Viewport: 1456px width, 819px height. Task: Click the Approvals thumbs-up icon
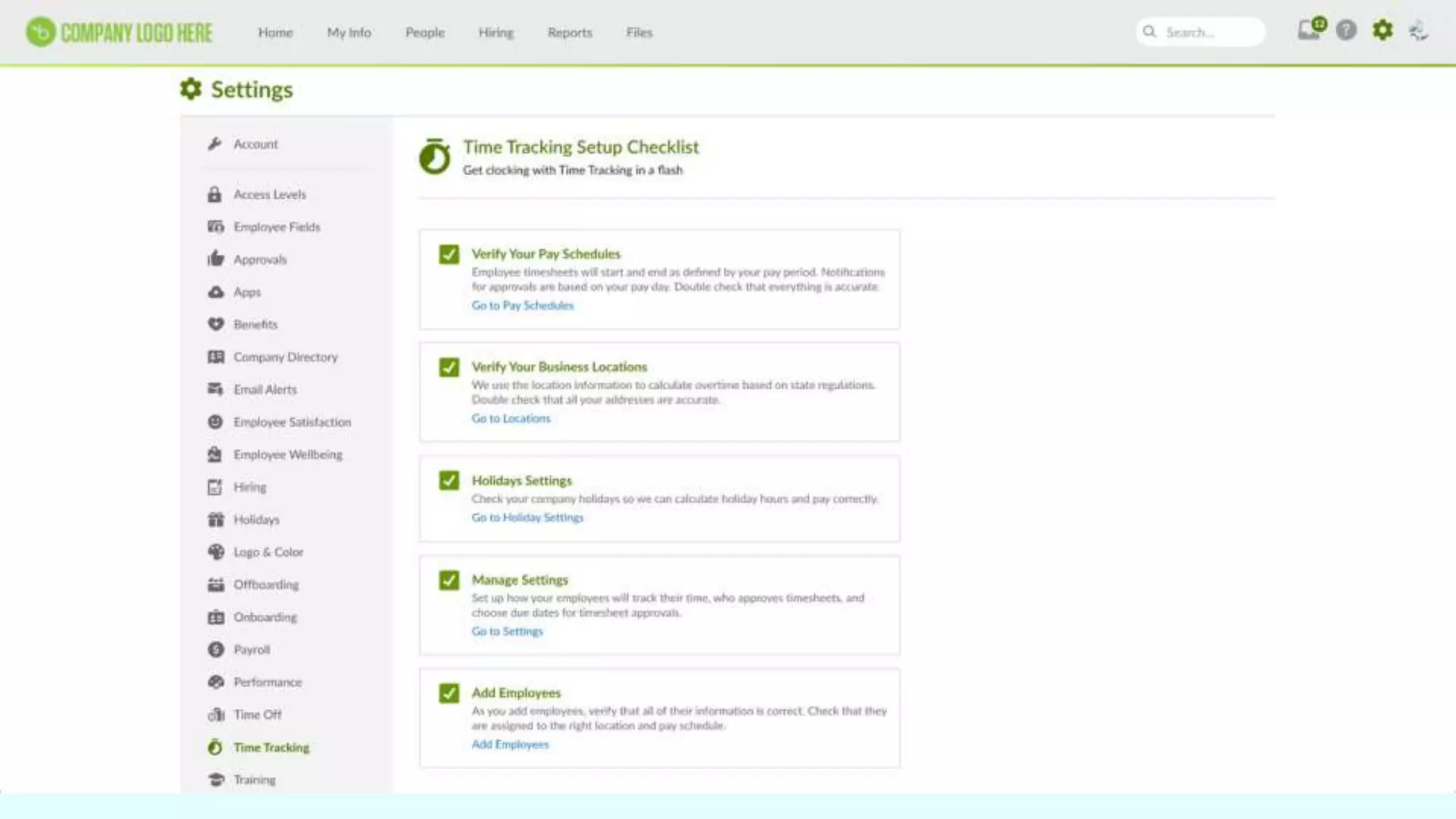click(215, 259)
